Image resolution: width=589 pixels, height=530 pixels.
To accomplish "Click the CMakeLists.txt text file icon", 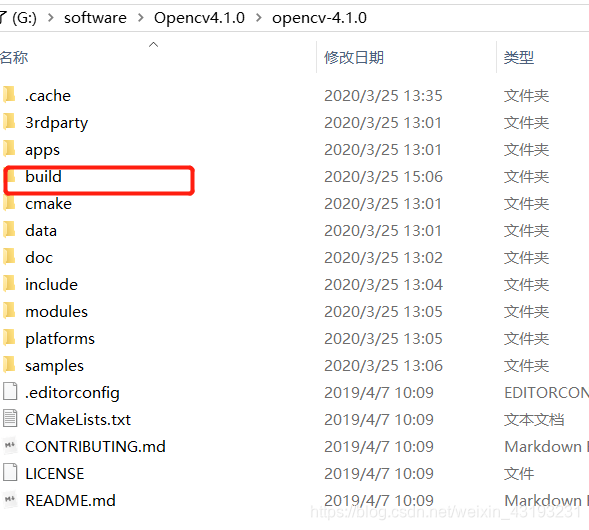I will tap(10, 419).
